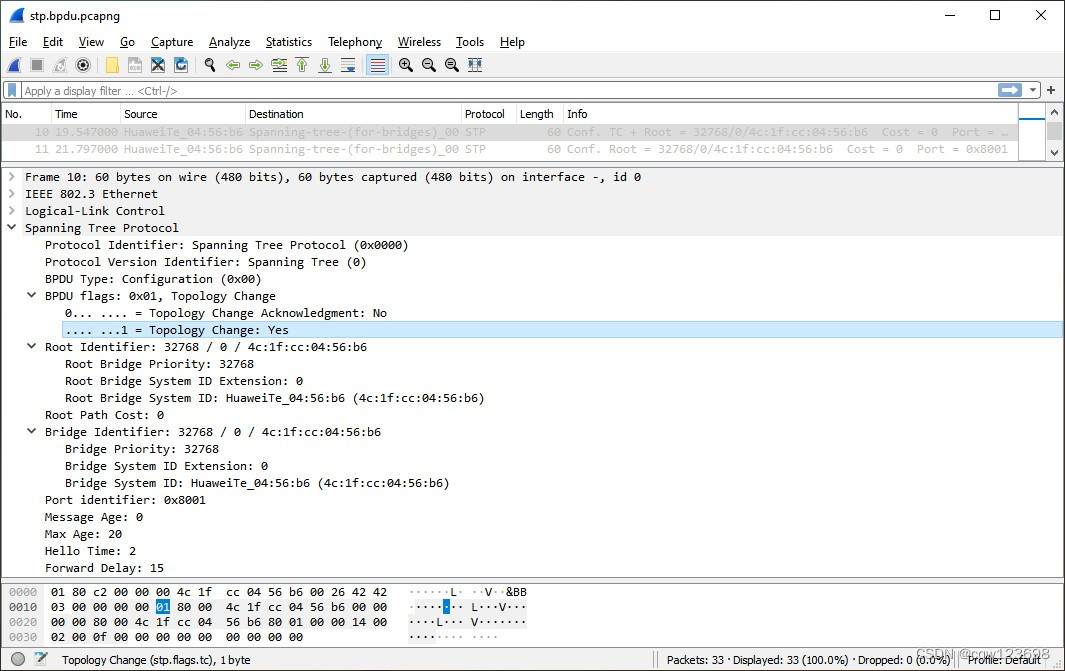Expand the Frame 10 tree node

tap(12, 177)
